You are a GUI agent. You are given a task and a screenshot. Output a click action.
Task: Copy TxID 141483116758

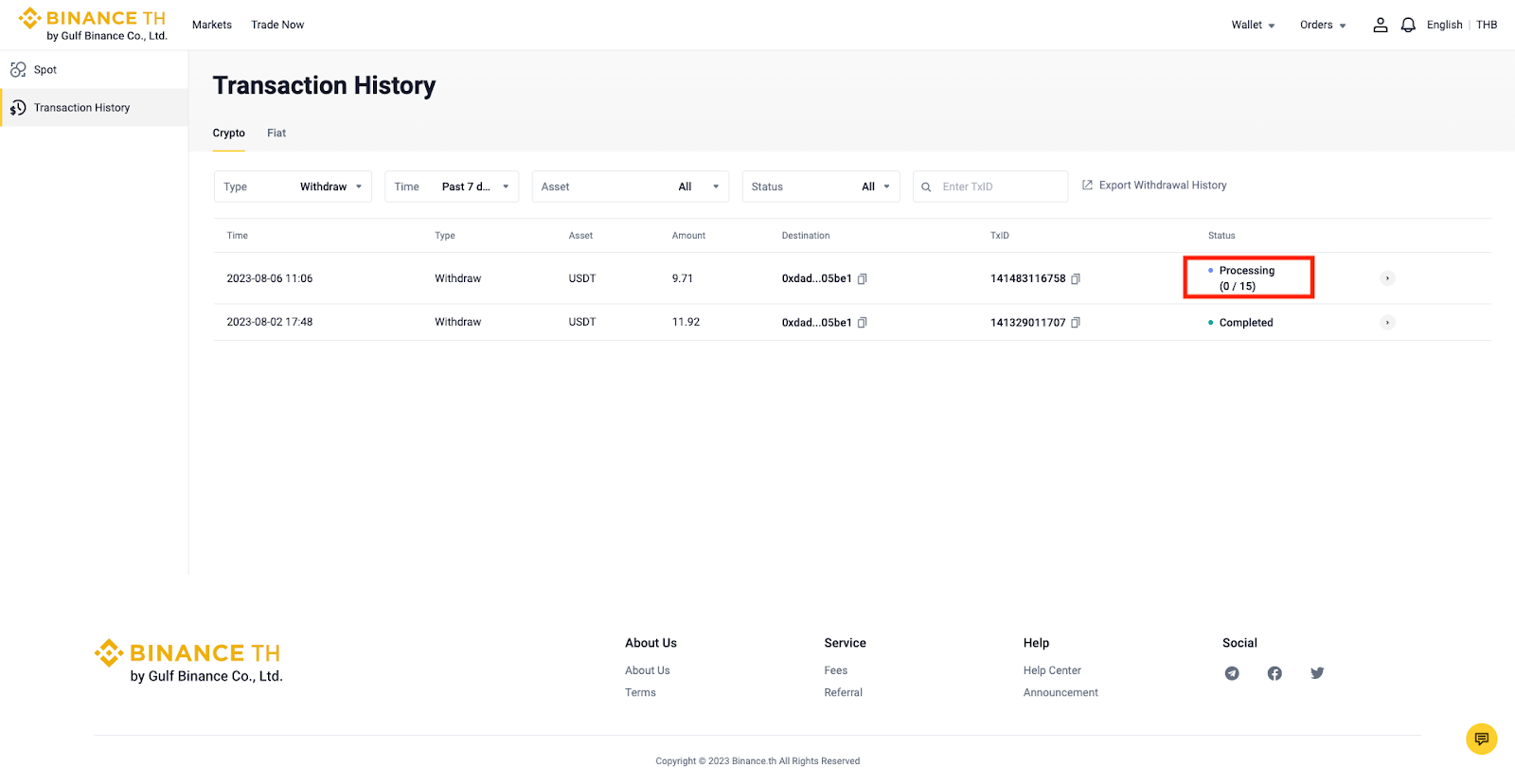pos(1076,279)
